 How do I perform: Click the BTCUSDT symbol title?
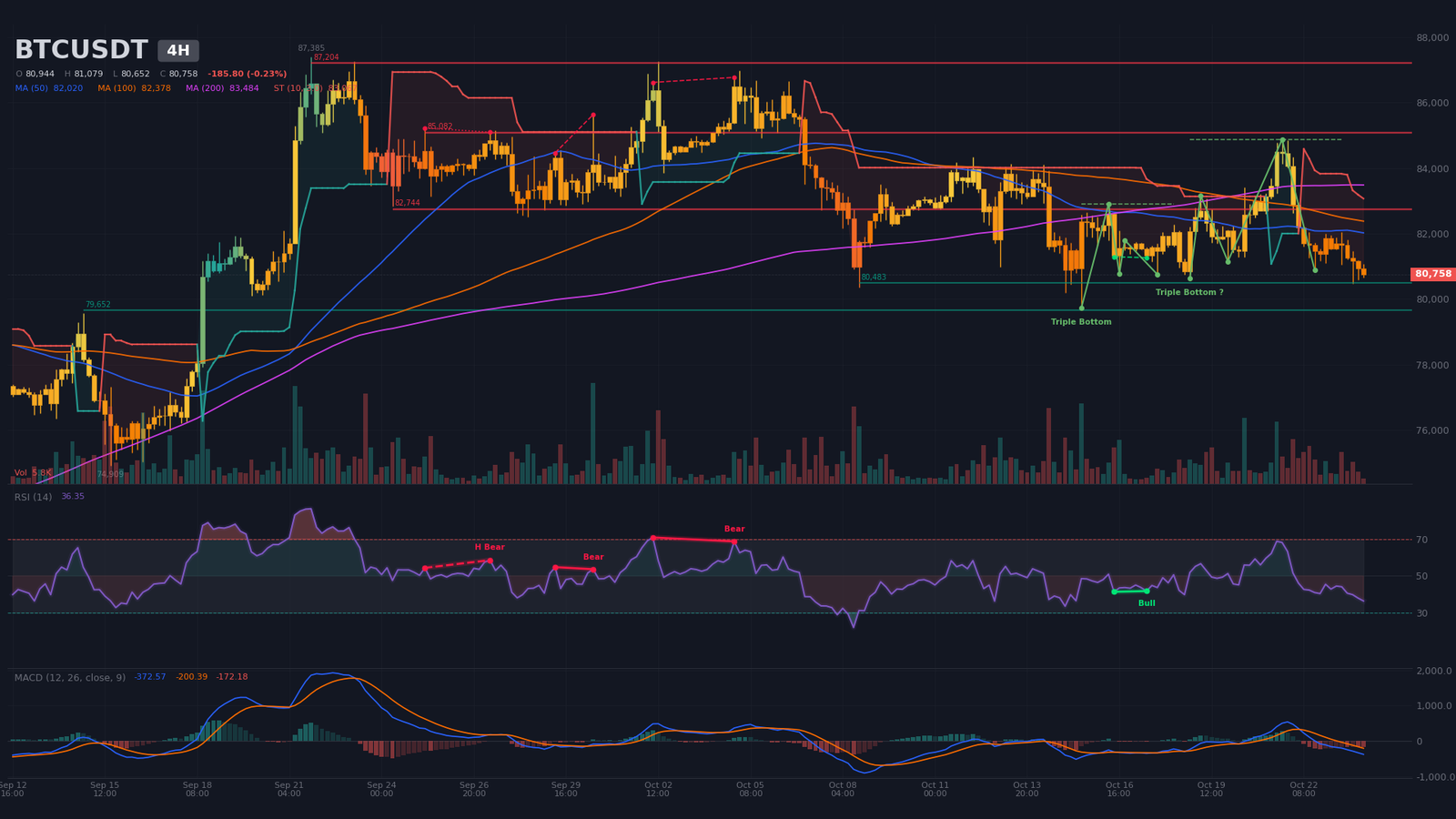click(81, 50)
